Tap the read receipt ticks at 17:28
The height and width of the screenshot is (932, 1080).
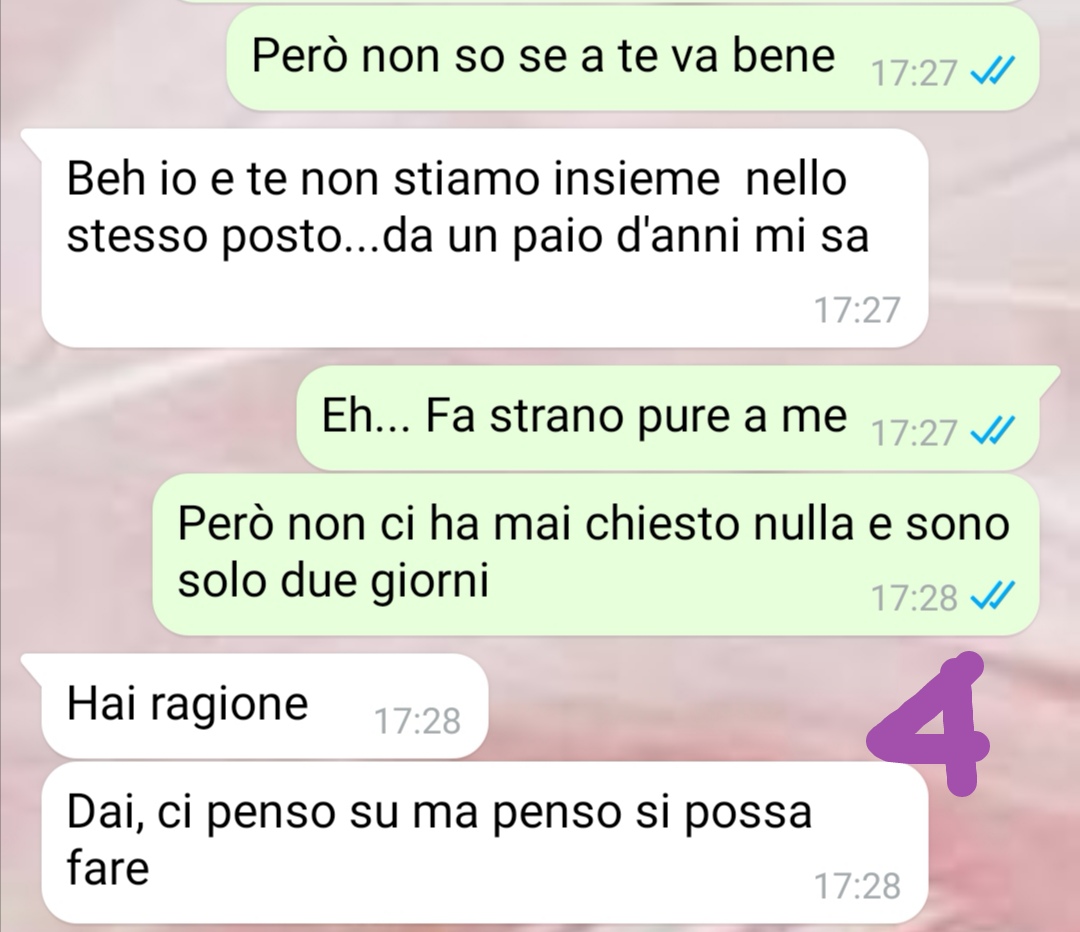tap(993, 596)
